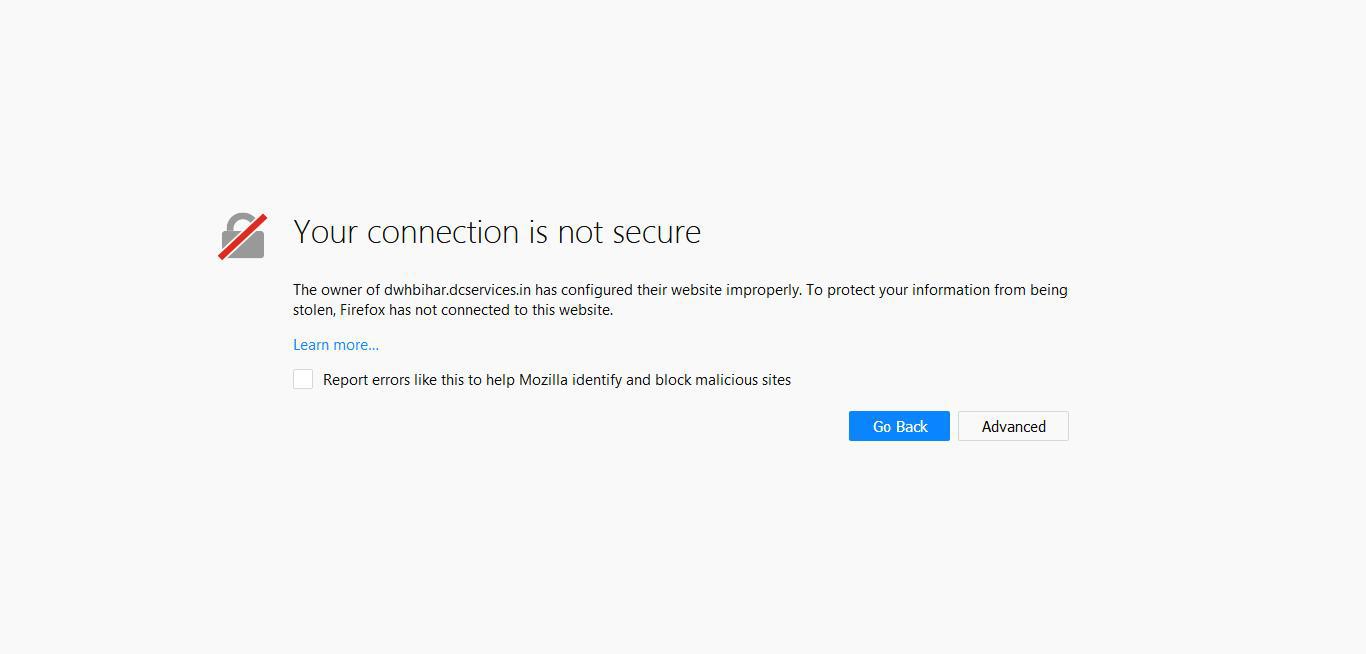
Task: Click the crossed-out padlock warning icon
Action: pos(243,236)
